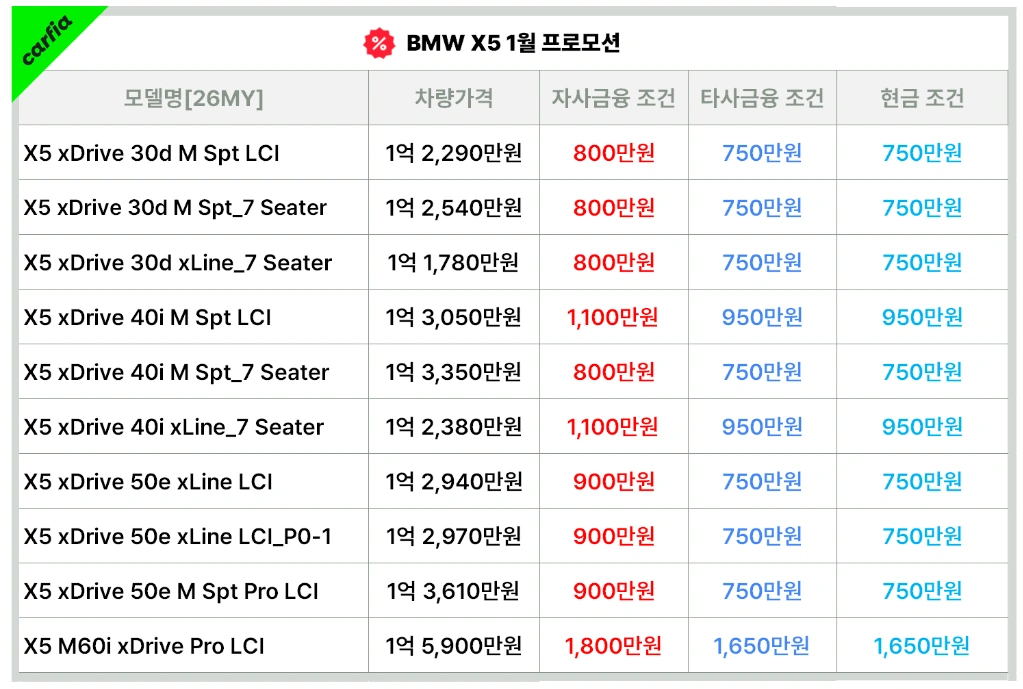This screenshot has height=689, width=1023.
Task: Select the 자사금융 조건 column header
Action: 613,98
